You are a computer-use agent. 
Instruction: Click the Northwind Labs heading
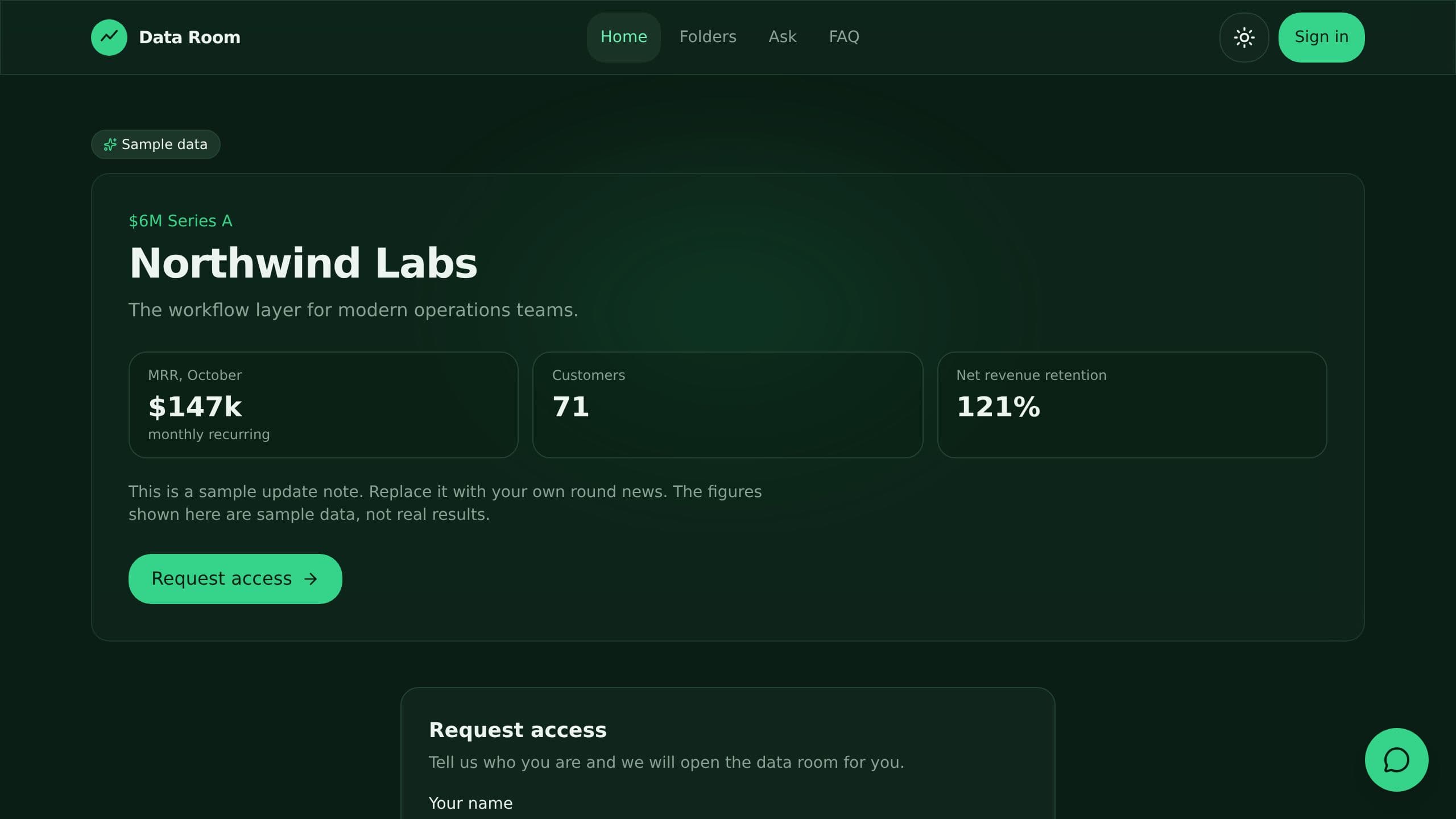click(x=303, y=263)
